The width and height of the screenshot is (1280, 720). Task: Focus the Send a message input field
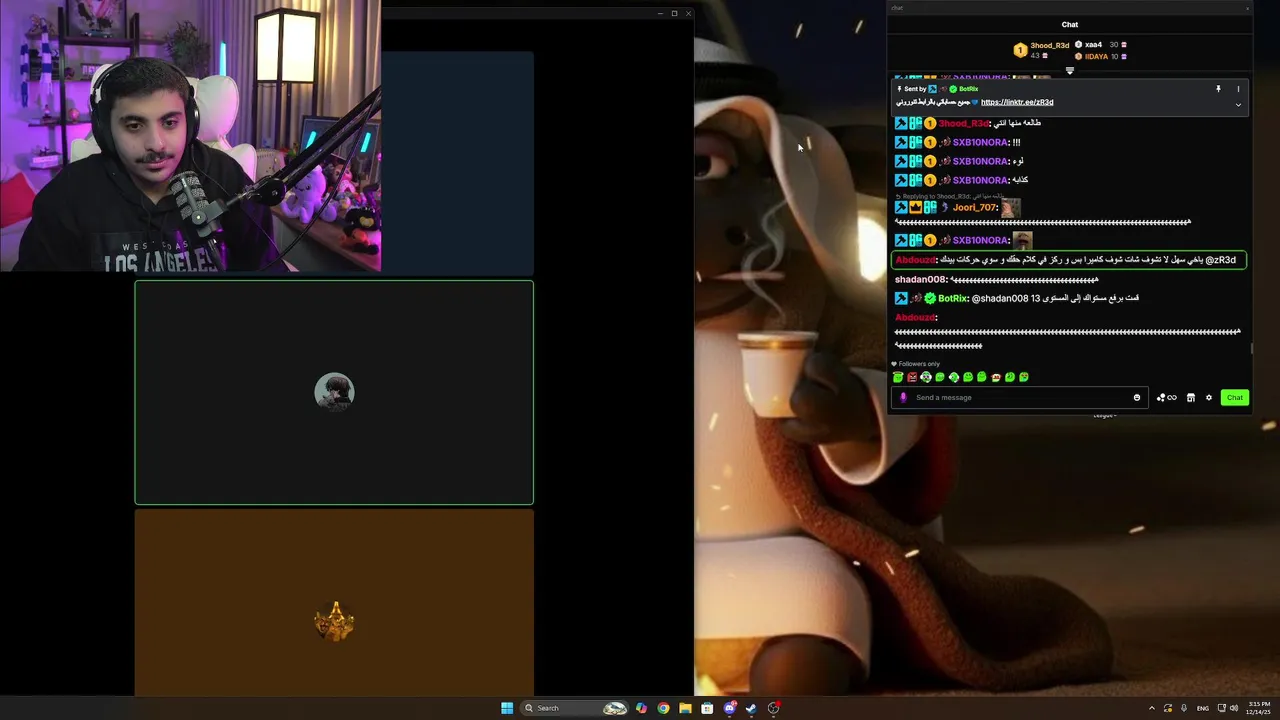1020,397
